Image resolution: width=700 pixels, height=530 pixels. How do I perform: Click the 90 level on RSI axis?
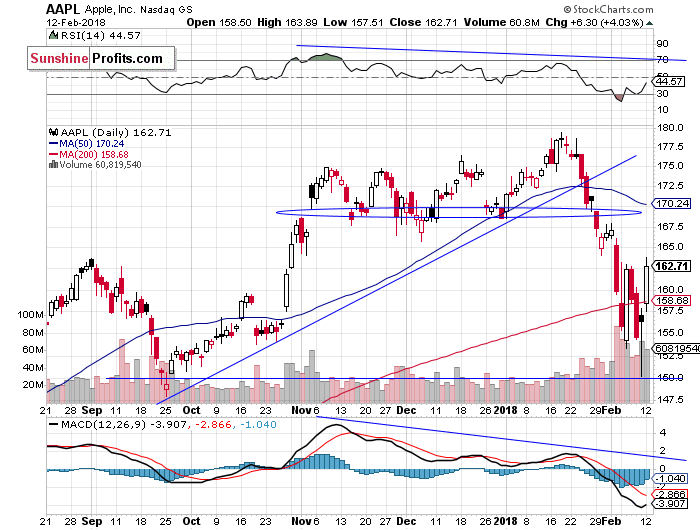coord(662,44)
